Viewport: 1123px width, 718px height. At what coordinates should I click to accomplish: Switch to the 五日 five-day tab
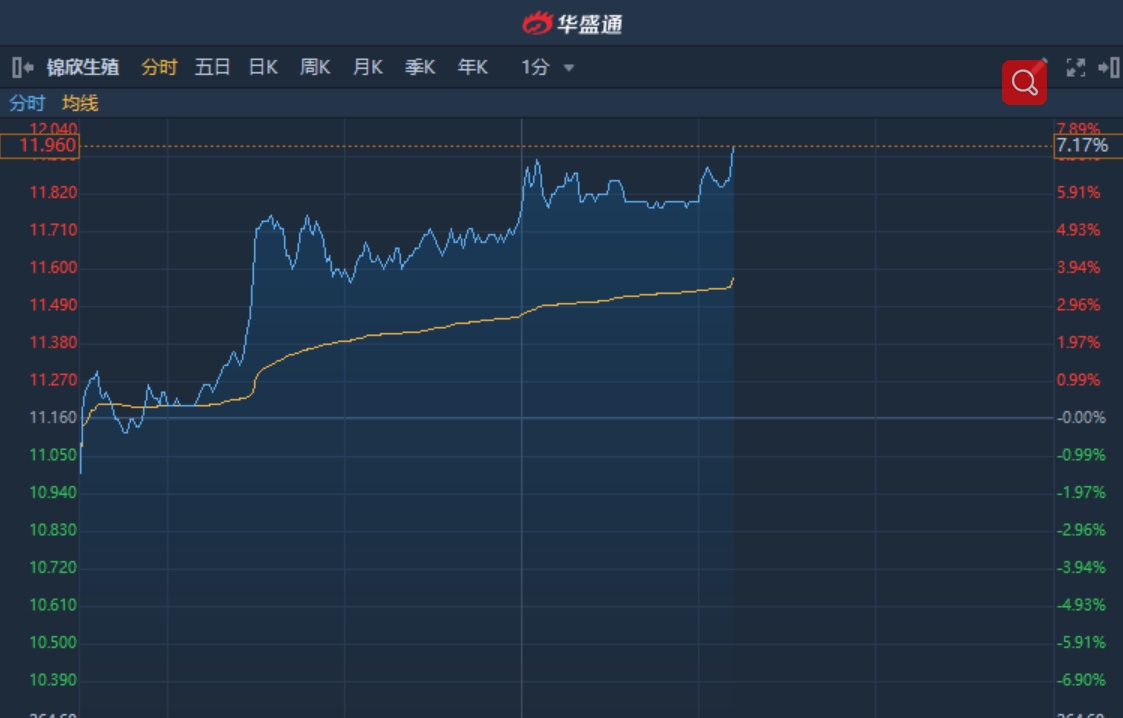click(x=212, y=67)
